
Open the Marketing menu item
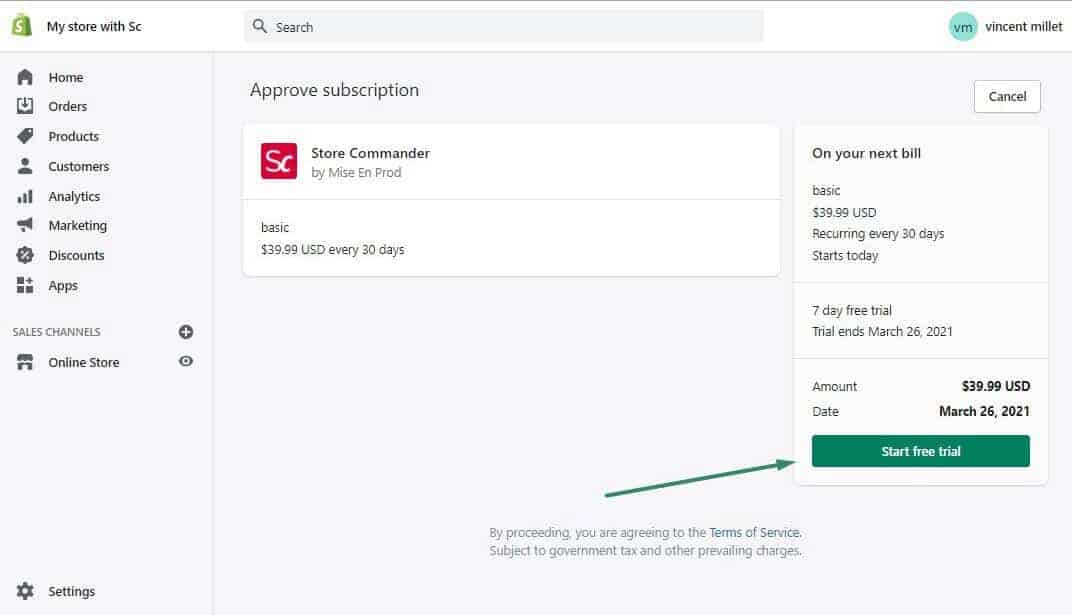click(x=77, y=225)
